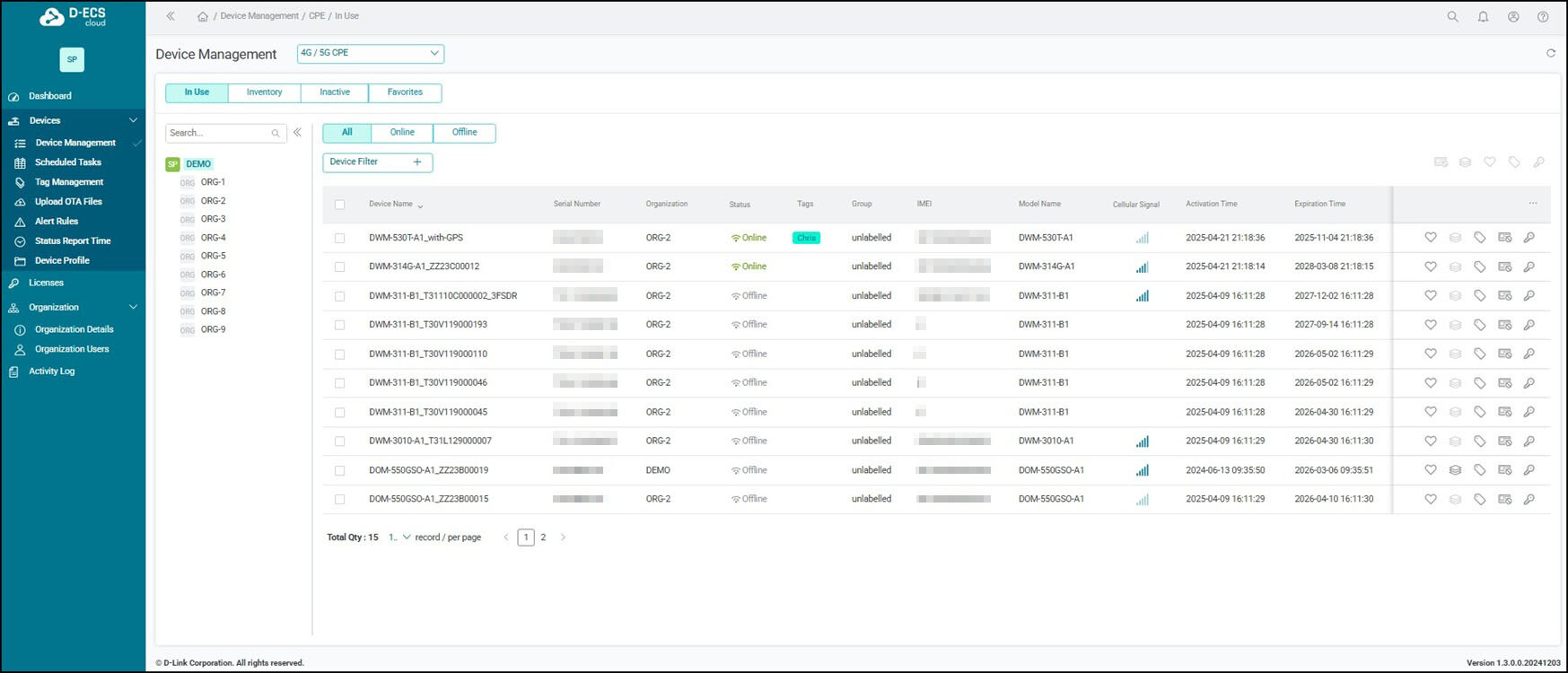Screen dimensions: 1568x673
Task: Click key icon for DWM-311-B1_T30V119000046 row
Action: [1529, 382]
